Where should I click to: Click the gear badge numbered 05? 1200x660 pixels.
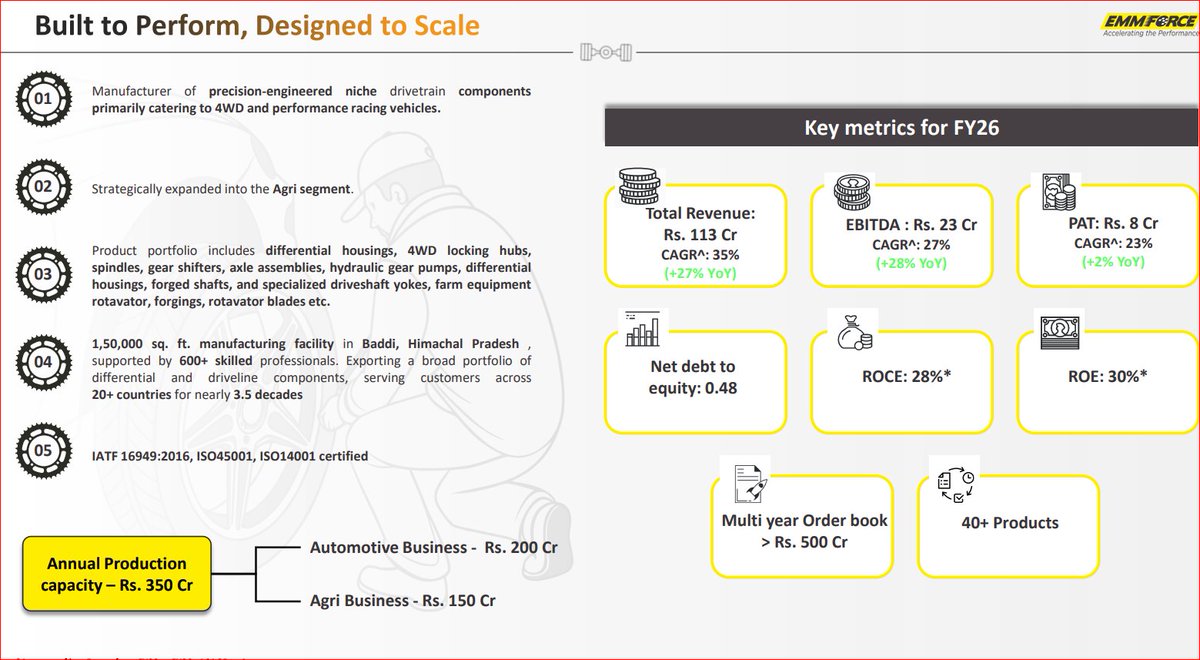coord(43,451)
